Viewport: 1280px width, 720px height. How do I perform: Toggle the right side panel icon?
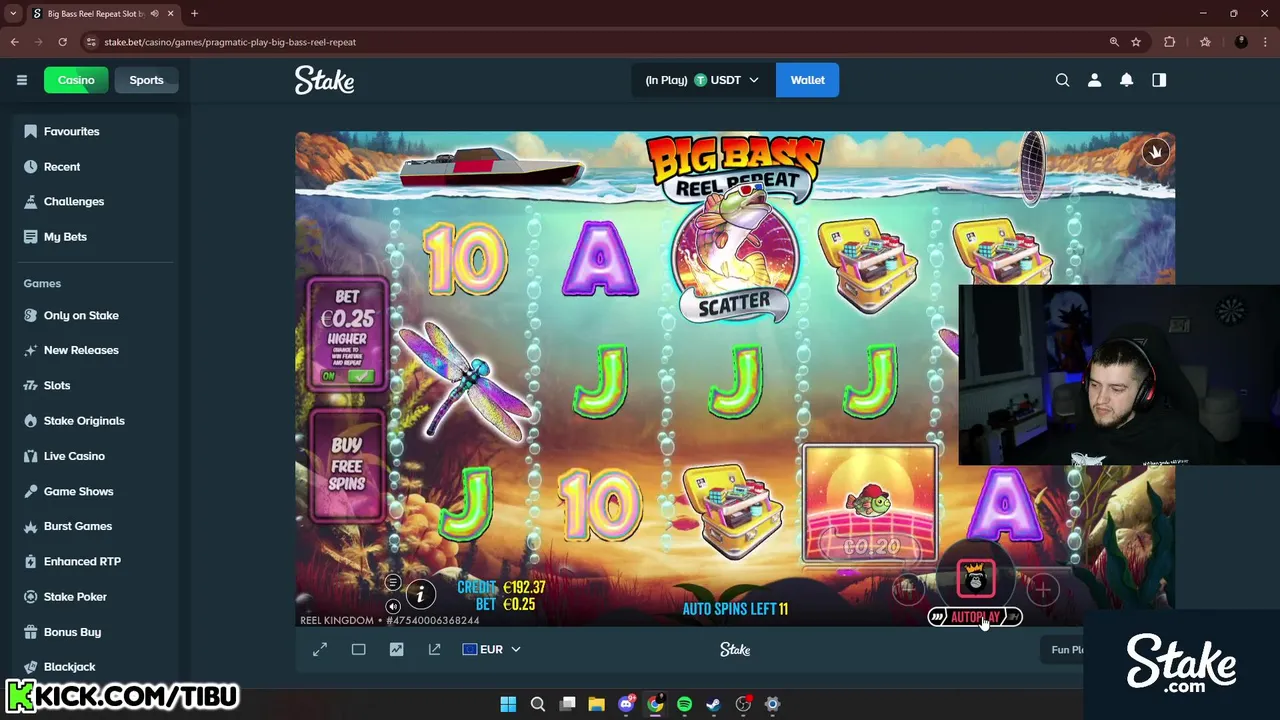(1159, 80)
